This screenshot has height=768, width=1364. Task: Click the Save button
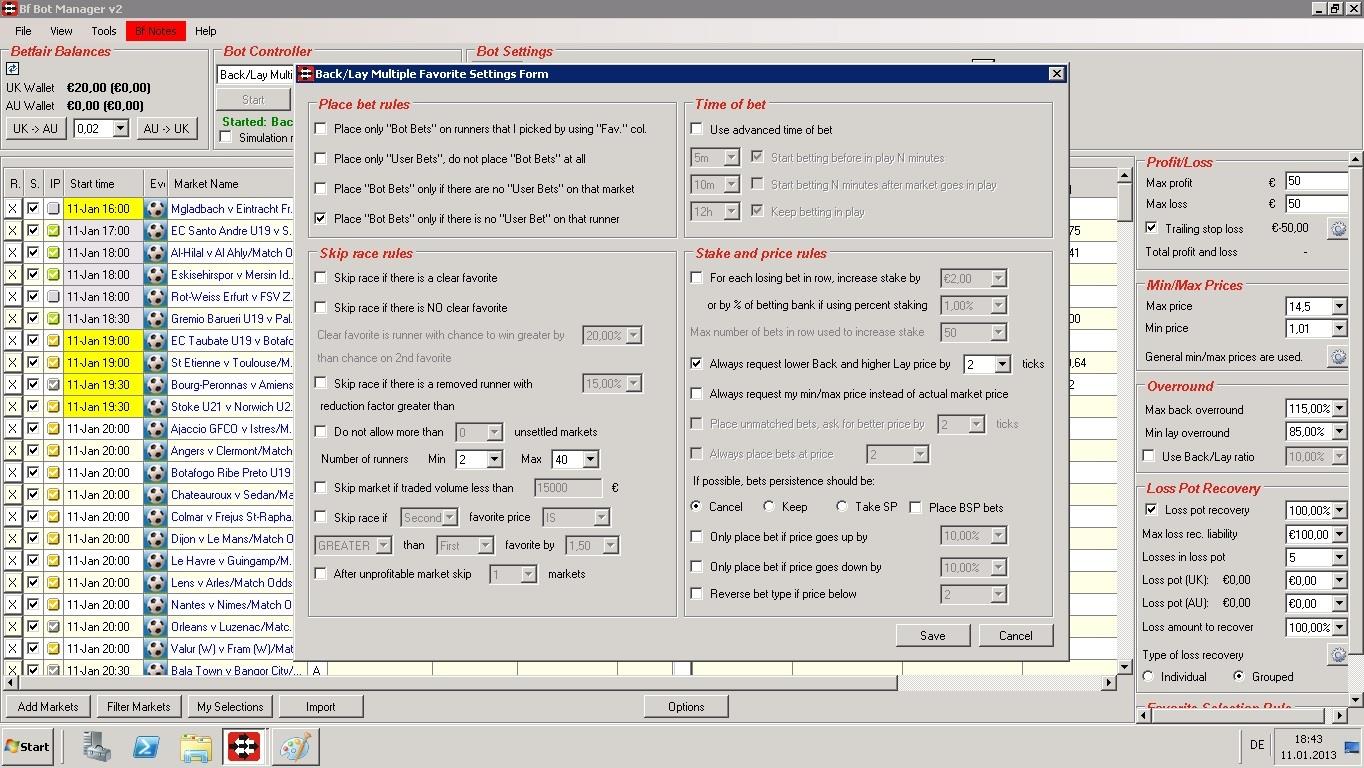932,635
